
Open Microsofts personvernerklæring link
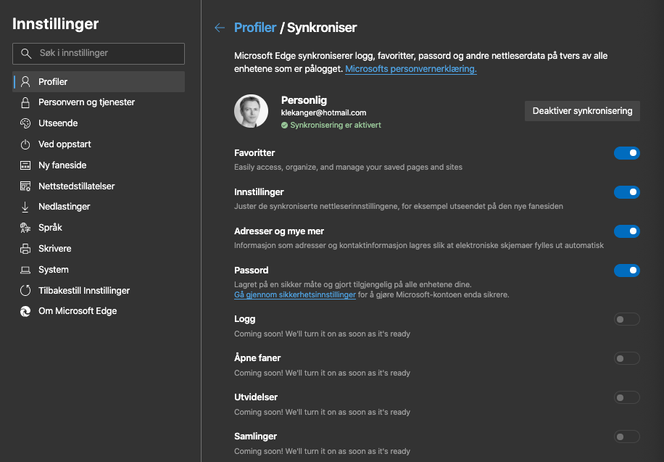411,69
